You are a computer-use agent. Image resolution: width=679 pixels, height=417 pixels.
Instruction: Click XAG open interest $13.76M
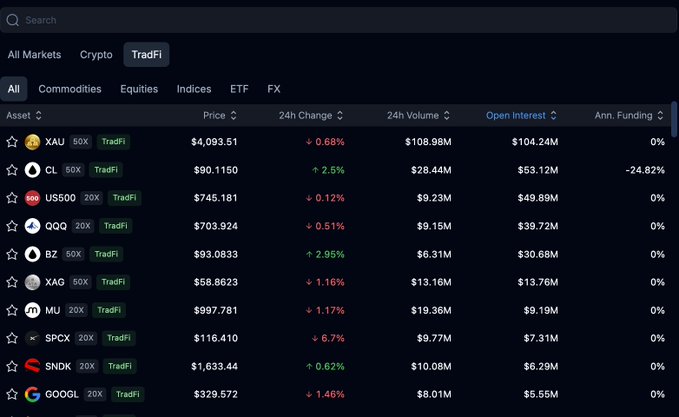click(x=538, y=282)
